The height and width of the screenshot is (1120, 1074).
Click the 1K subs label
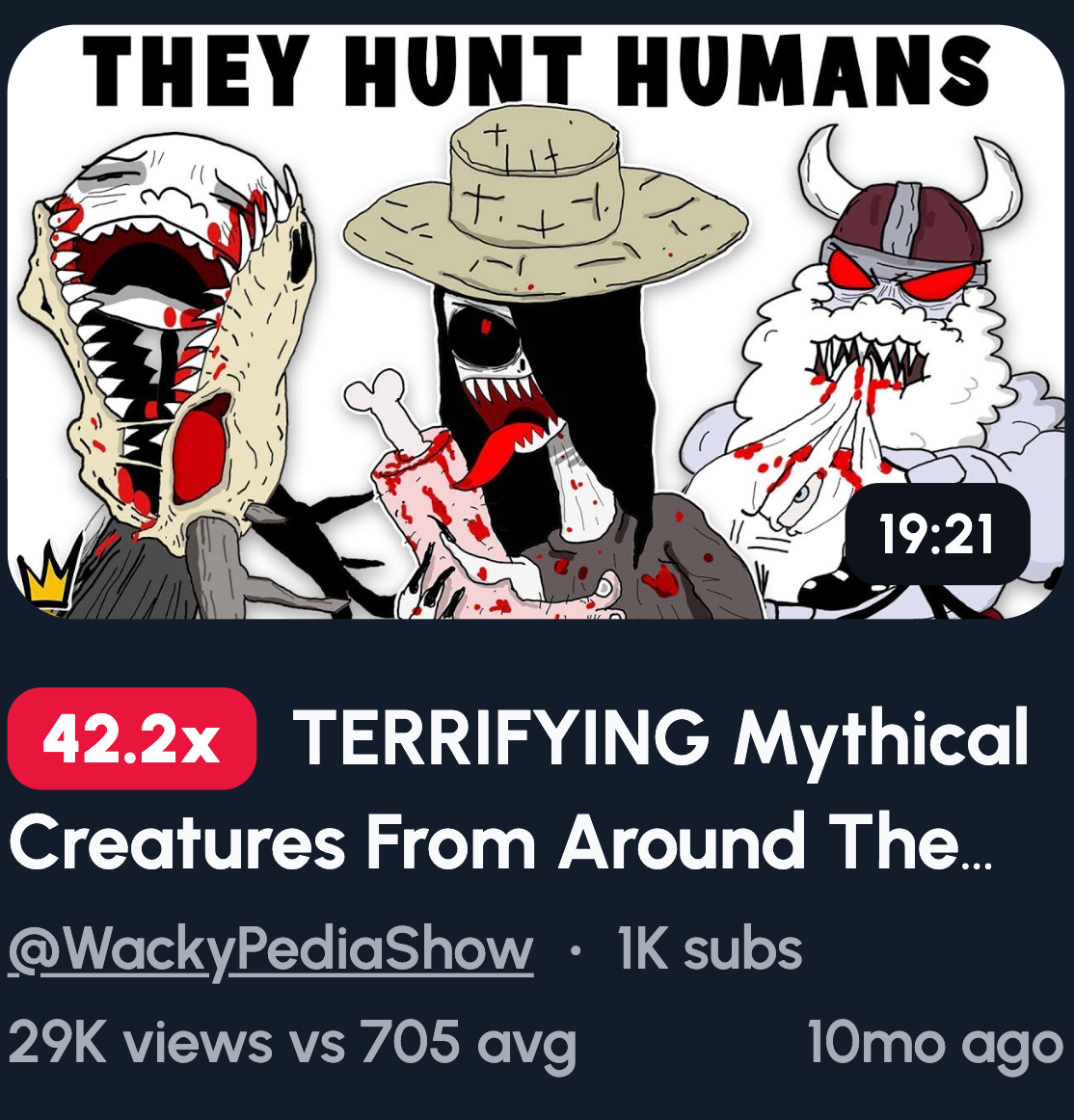pyautogui.click(x=710, y=949)
